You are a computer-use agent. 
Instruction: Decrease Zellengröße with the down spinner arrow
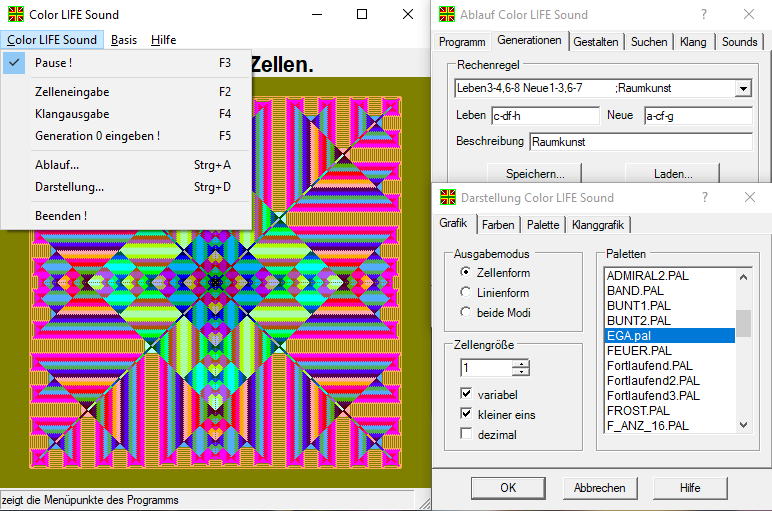[520, 372]
